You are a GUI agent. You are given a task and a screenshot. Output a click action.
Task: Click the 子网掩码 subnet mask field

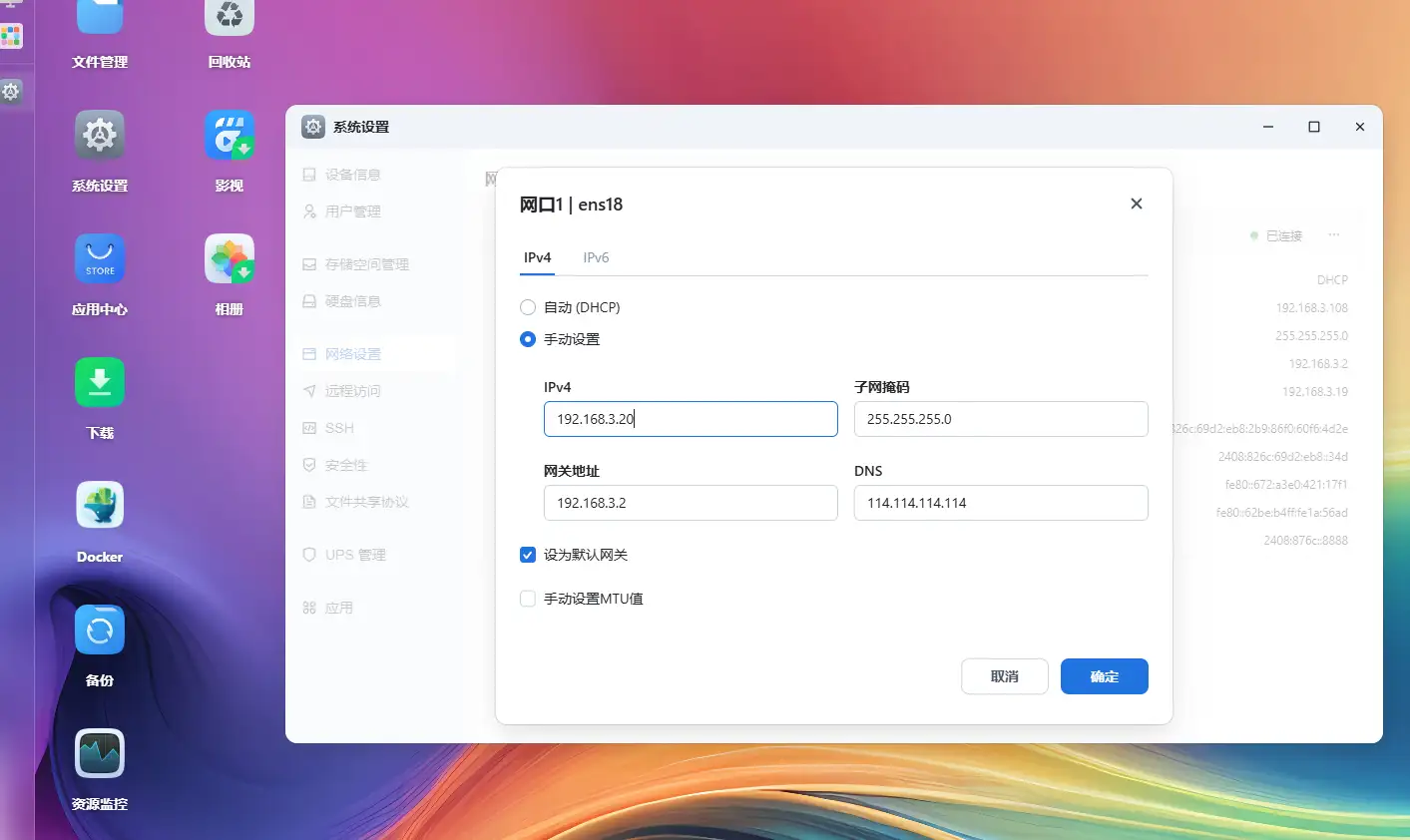point(1000,419)
